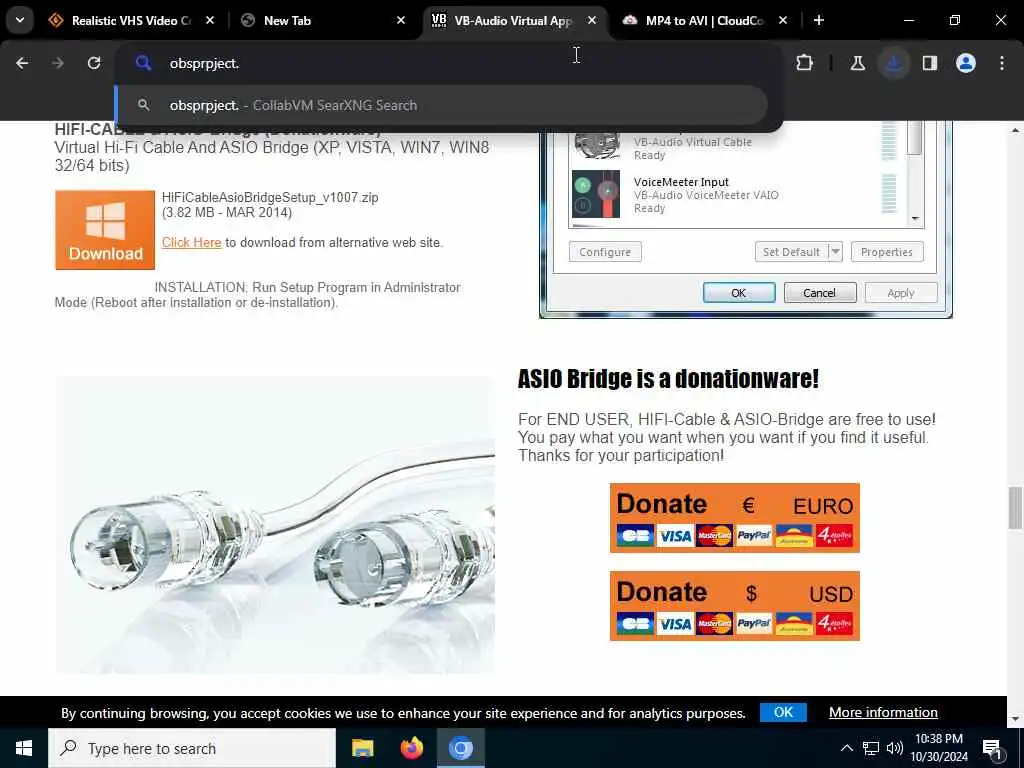
Task: Click ASIO Bridge is a donationware! heading
Action: [668, 379]
